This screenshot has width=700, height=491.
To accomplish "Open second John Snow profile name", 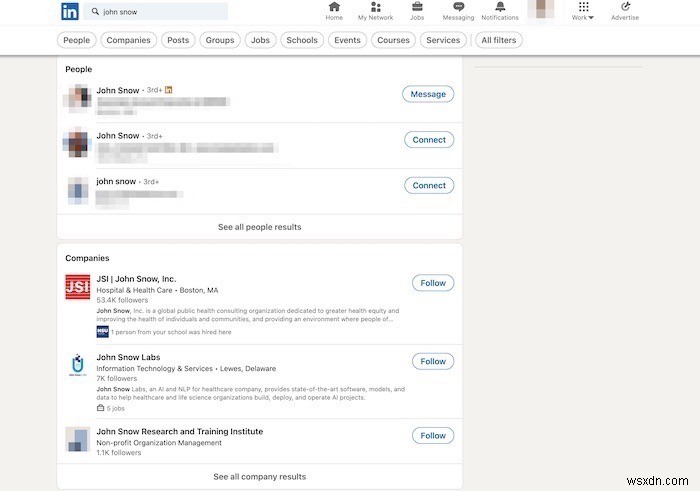I will (118, 136).
